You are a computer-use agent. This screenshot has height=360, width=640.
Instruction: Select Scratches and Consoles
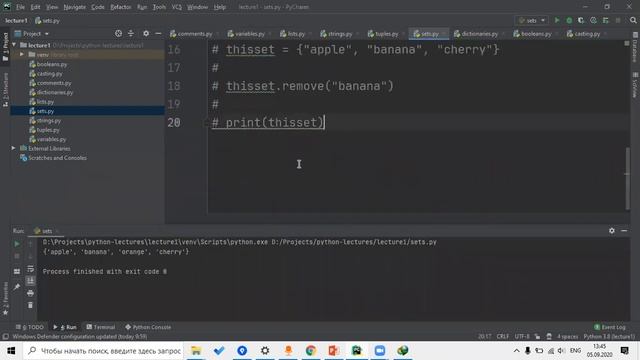(53, 158)
